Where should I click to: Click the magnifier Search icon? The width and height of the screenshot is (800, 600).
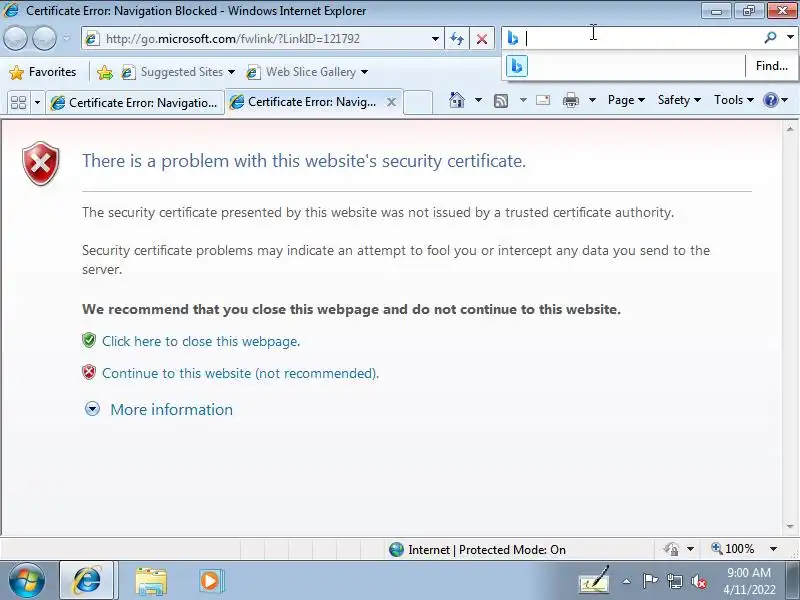[x=770, y=37]
